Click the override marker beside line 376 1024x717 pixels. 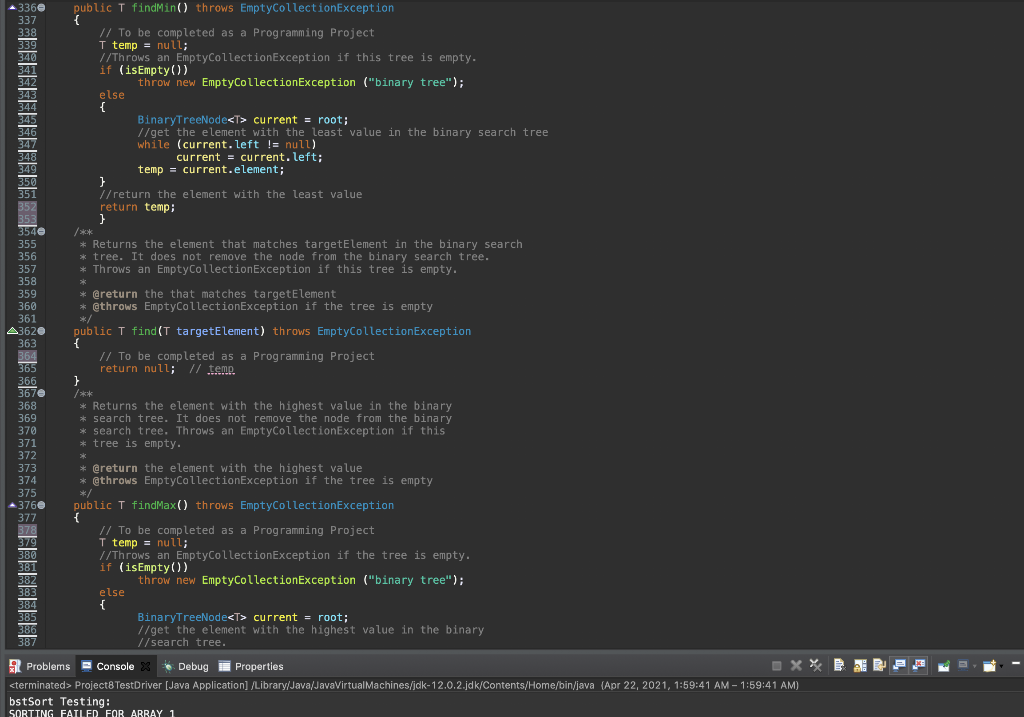12,505
